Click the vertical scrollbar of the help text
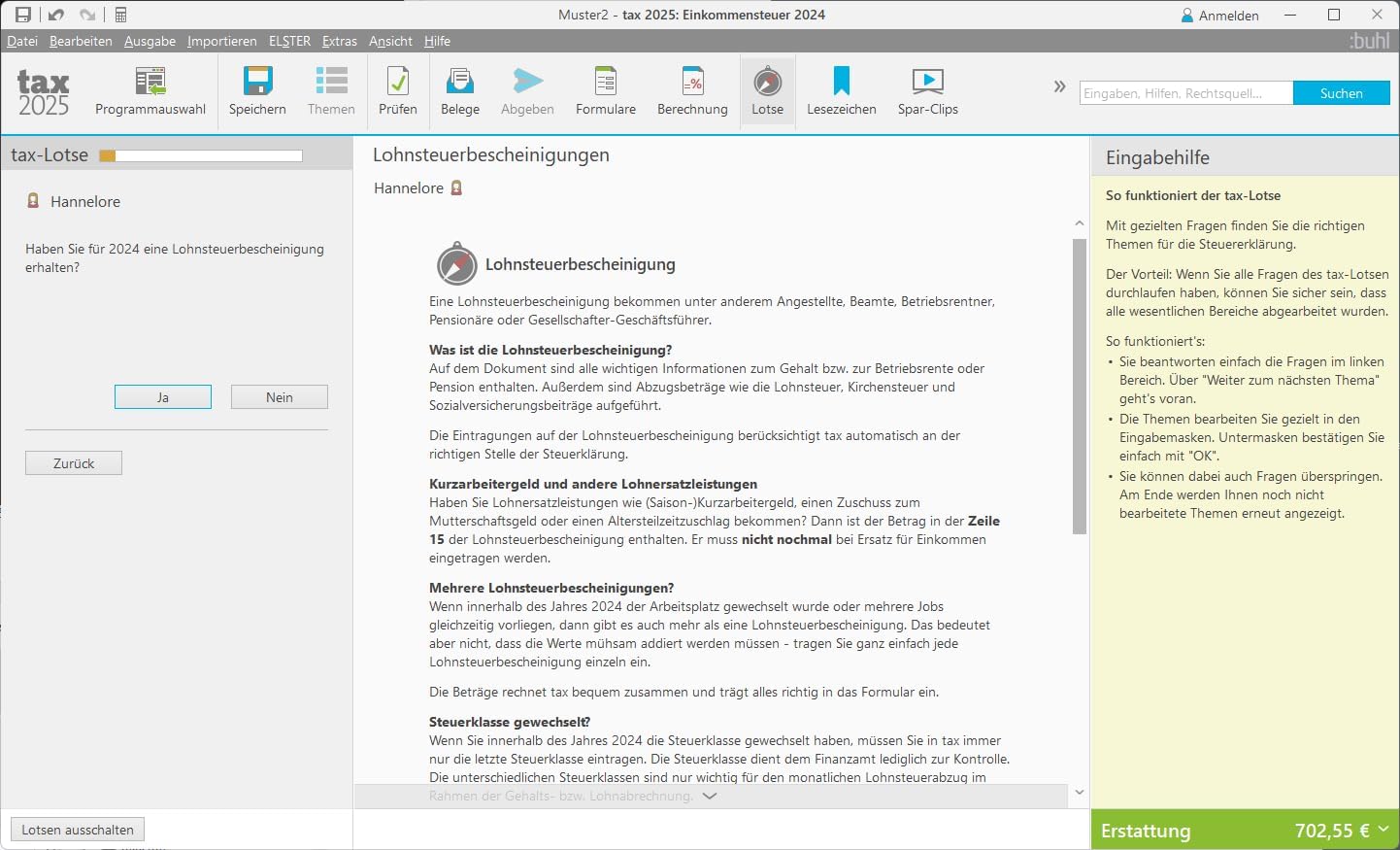This screenshot has height=850, width=1400. [x=1080, y=387]
